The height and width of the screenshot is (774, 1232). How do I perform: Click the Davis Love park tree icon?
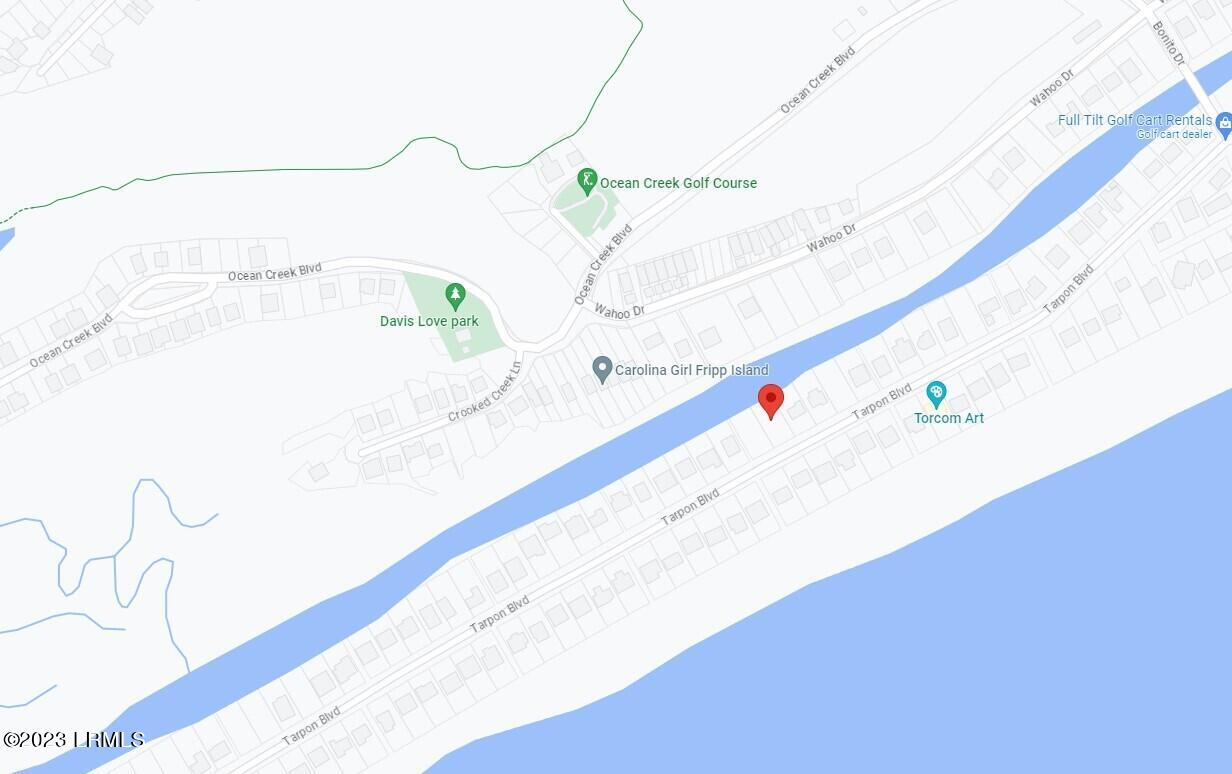(x=456, y=296)
